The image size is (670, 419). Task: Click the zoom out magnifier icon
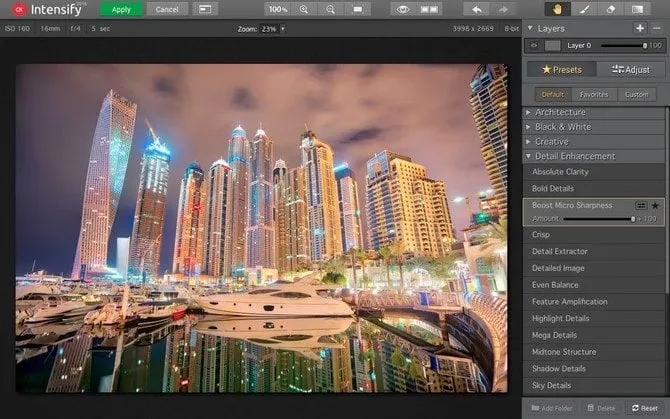click(331, 9)
